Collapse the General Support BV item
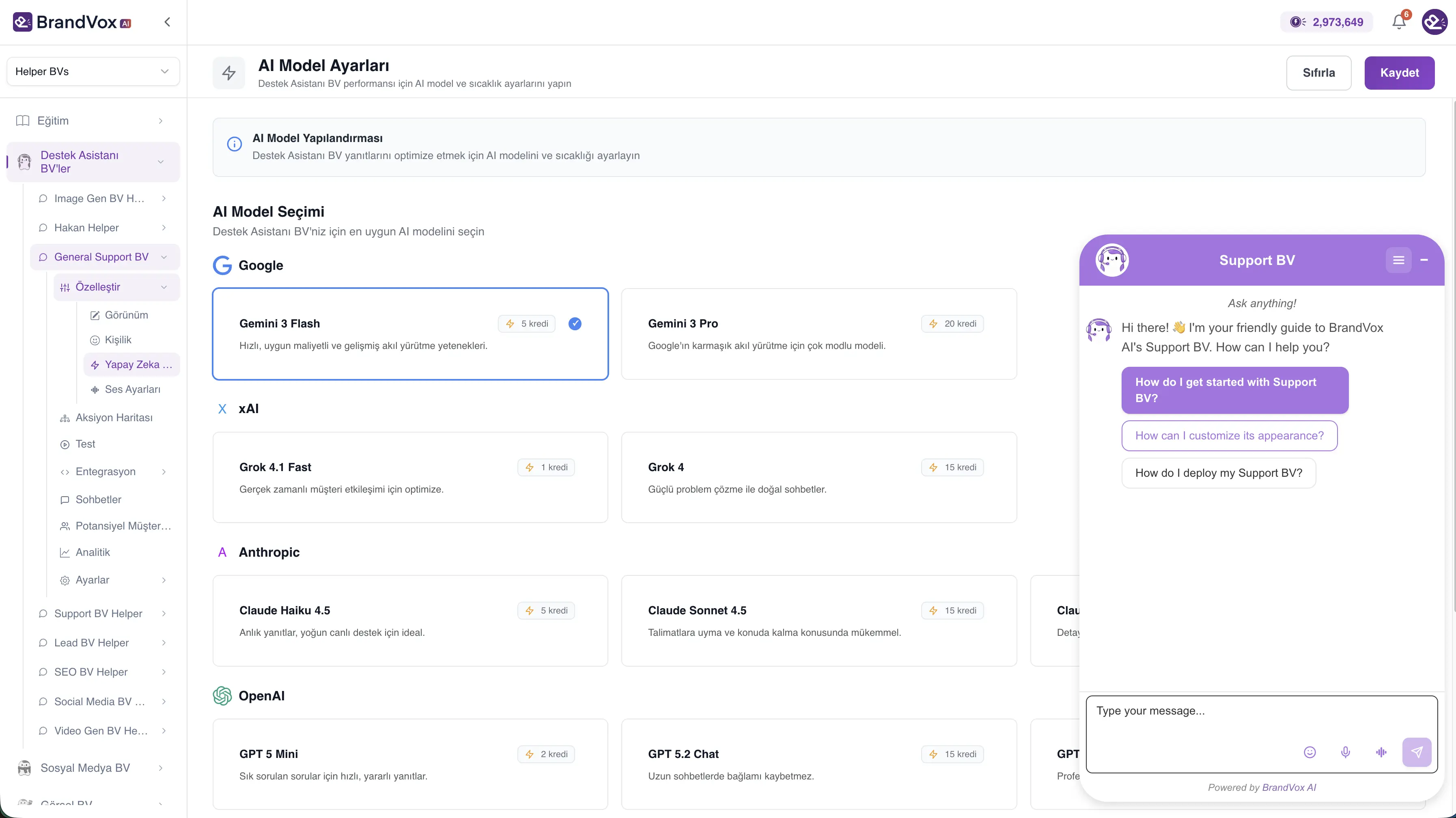1456x818 pixels. [x=105, y=257]
